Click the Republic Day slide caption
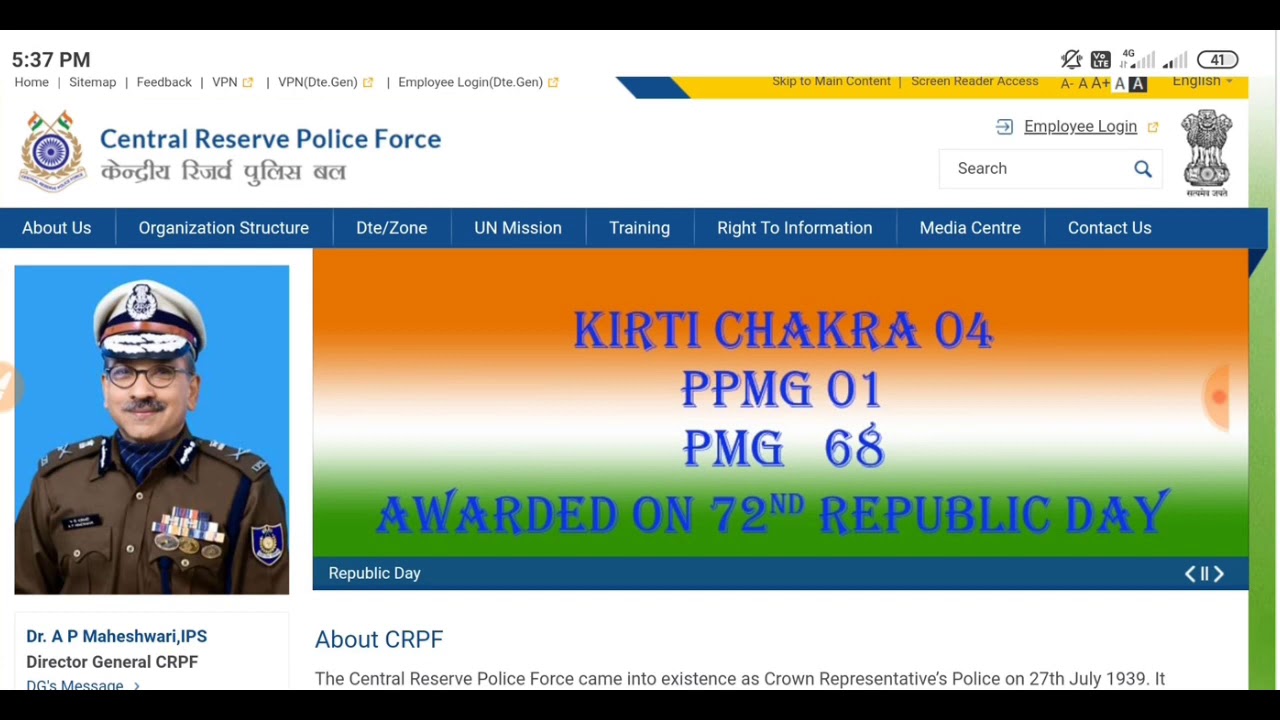This screenshot has width=1280, height=720. point(375,574)
